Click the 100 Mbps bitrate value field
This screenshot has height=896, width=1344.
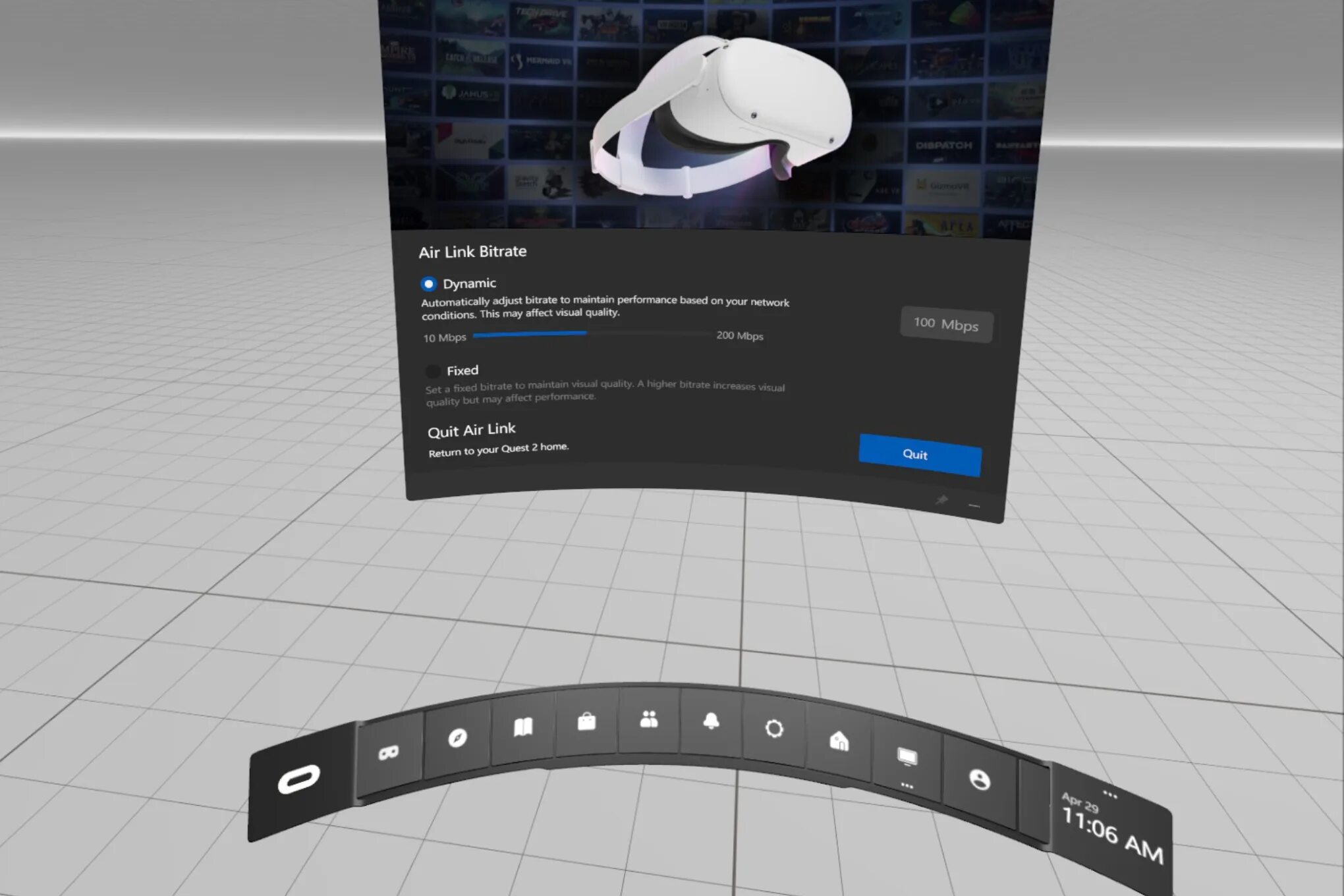pyautogui.click(x=945, y=324)
